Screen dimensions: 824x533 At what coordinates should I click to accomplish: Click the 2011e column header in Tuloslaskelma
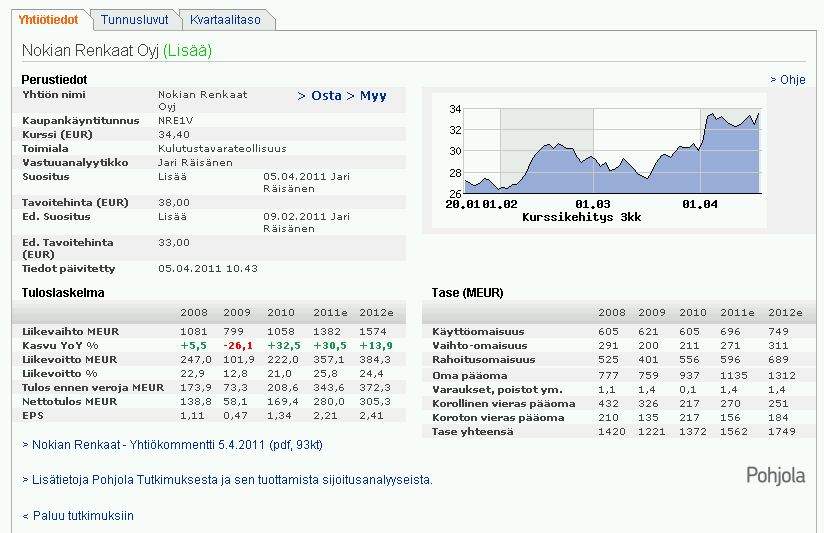coord(331,313)
